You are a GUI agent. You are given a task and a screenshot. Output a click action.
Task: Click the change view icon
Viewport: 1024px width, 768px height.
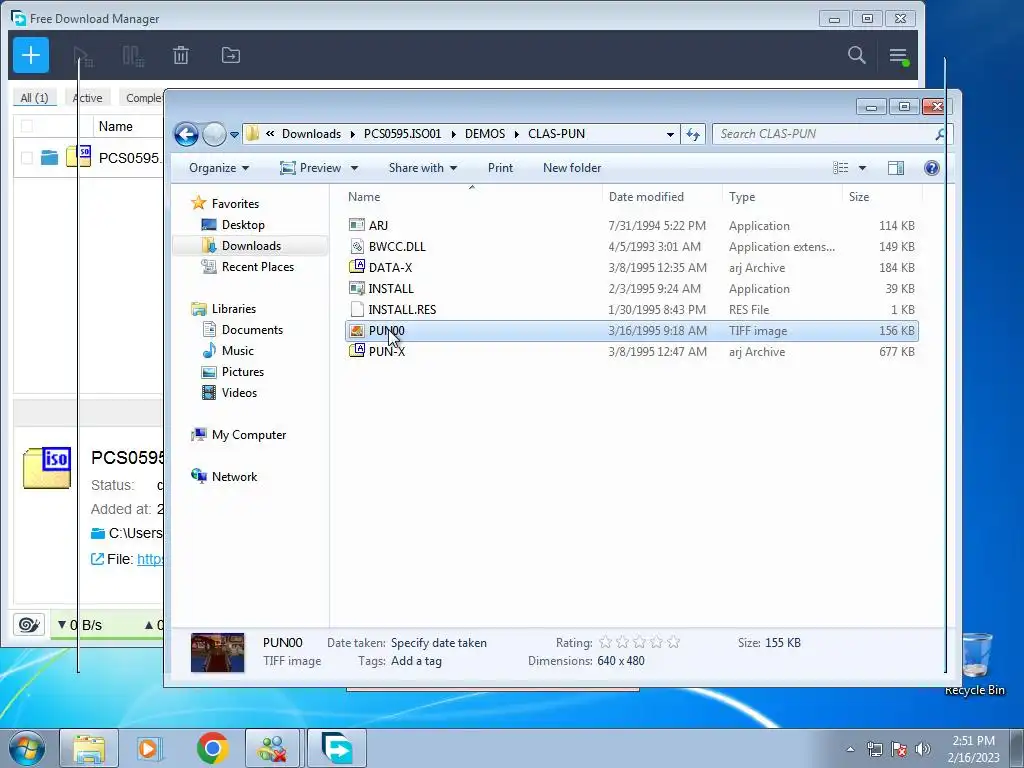click(840, 168)
